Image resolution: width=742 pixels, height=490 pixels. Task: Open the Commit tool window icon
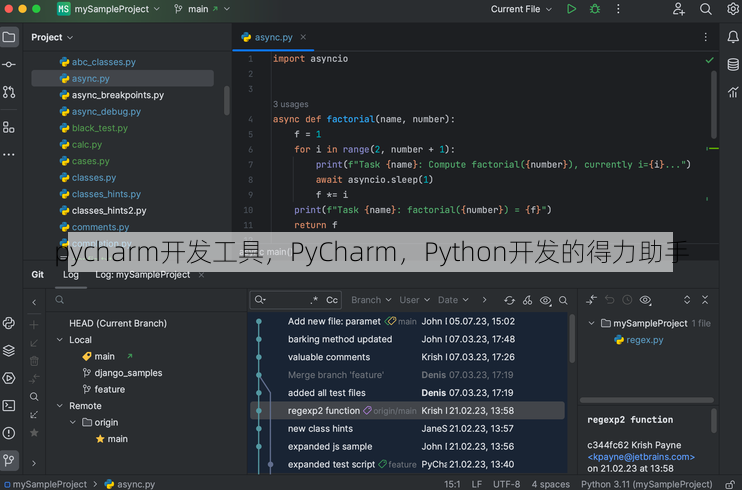[x=9, y=64]
